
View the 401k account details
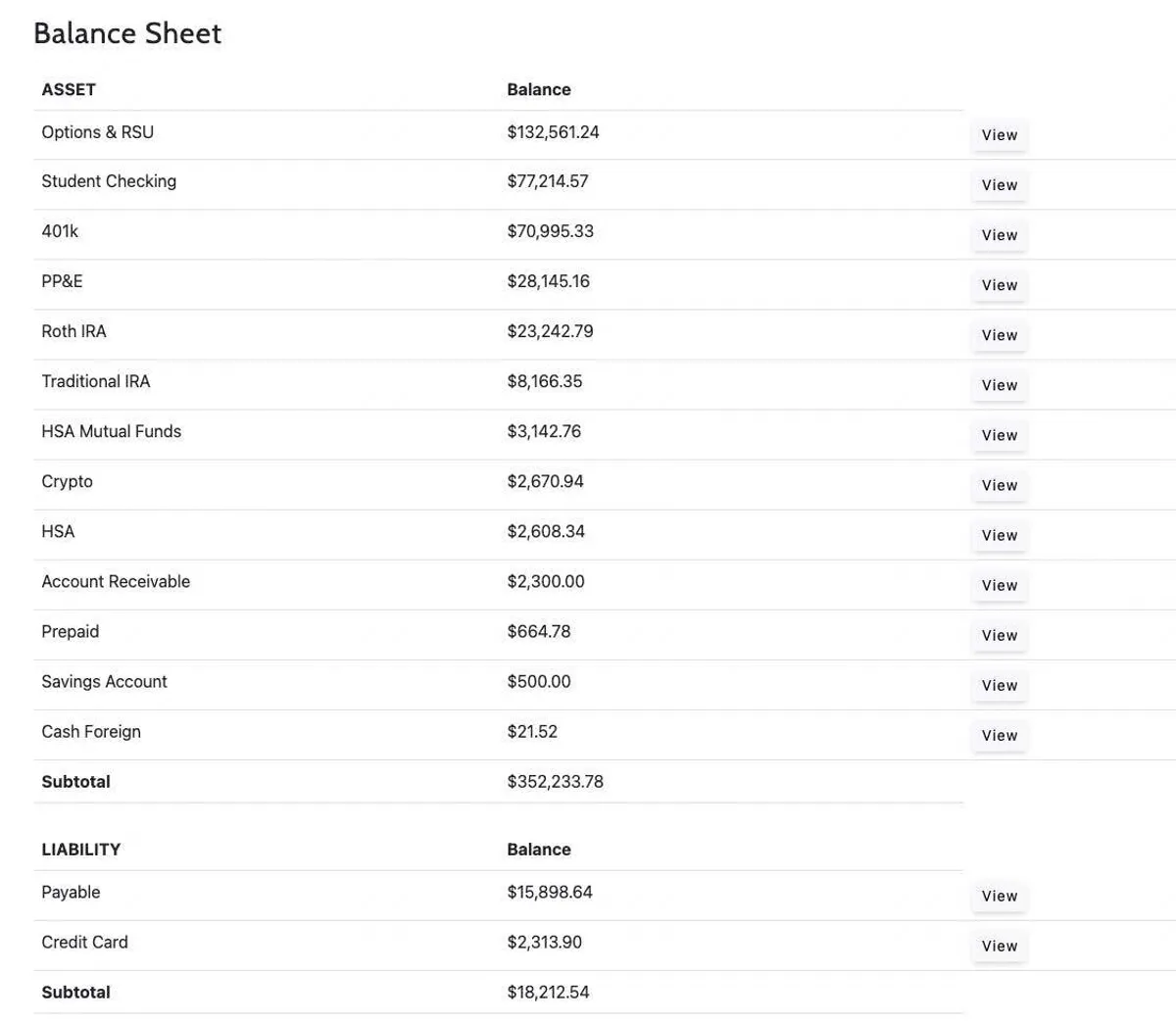[999, 235]
